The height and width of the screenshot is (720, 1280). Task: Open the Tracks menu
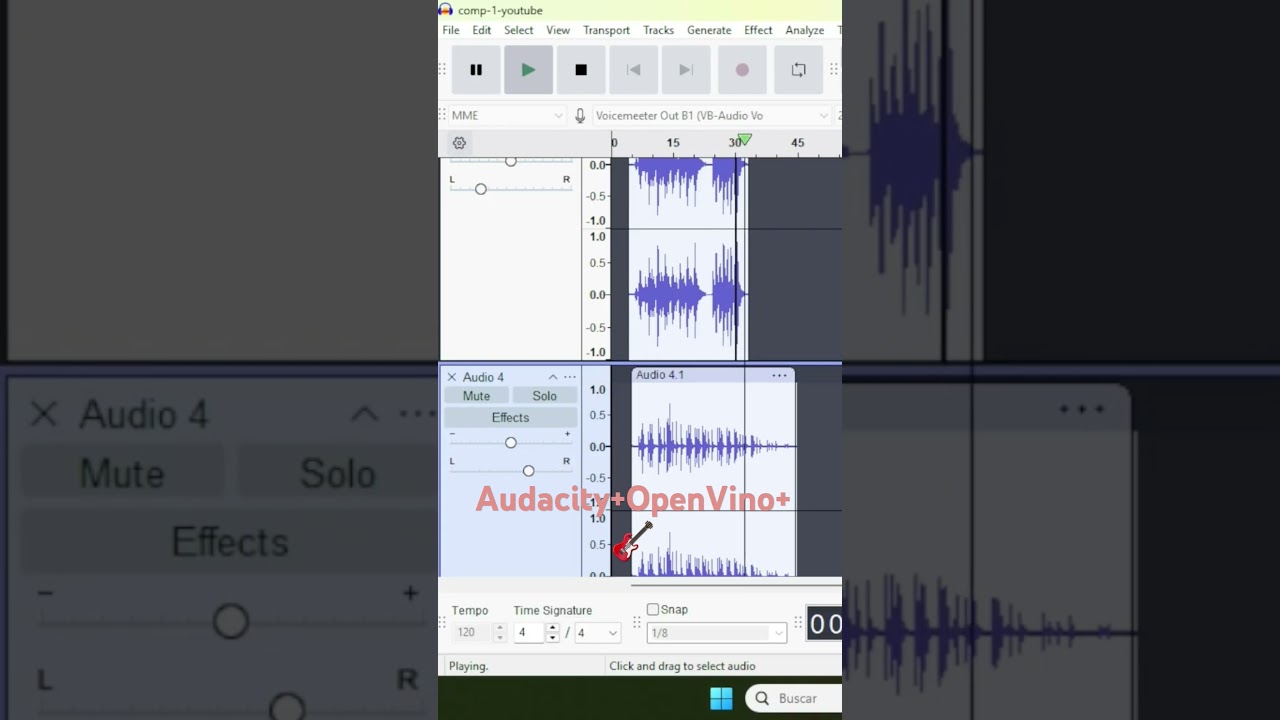click(659, 30)
